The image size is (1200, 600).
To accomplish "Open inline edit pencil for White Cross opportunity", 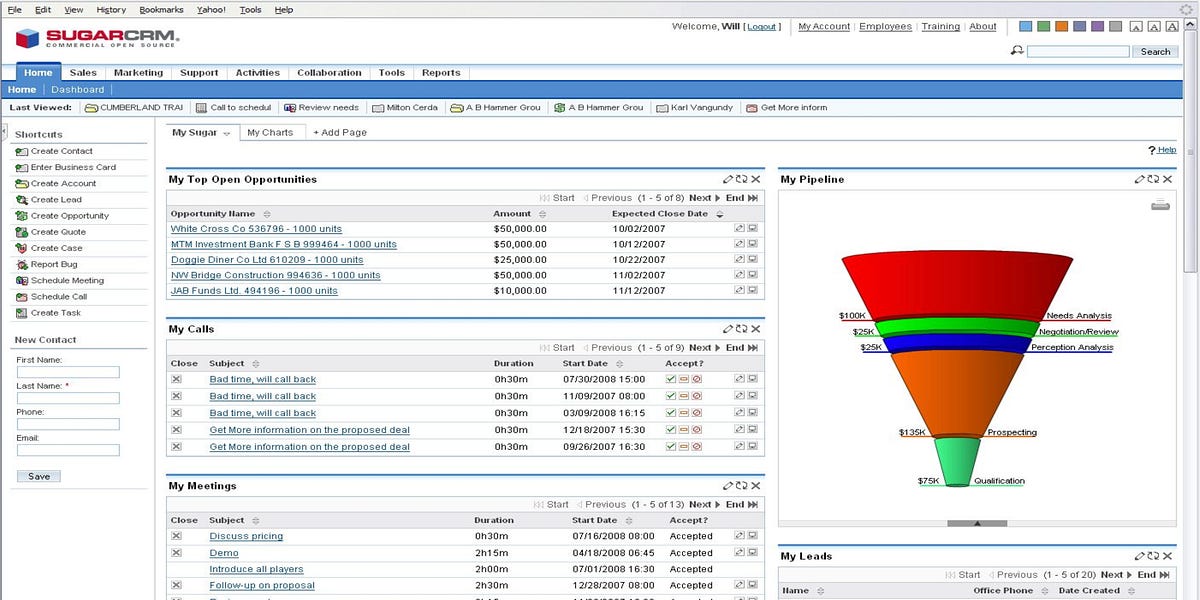I will [x=740, y=228].
